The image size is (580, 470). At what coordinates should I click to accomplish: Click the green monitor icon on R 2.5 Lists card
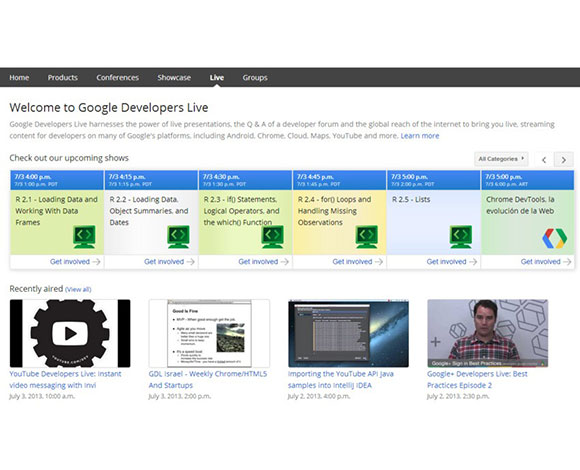click(461, 237)
